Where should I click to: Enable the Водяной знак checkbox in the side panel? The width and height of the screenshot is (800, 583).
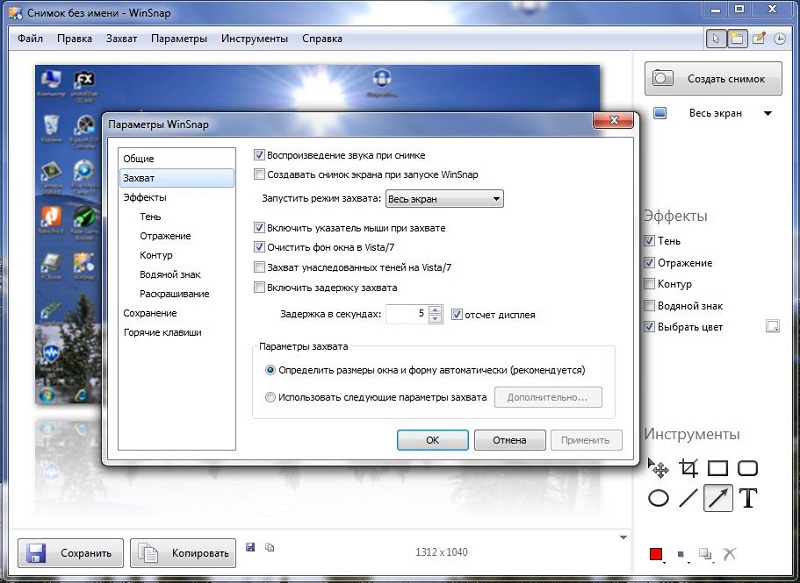(x=649, y=306)
